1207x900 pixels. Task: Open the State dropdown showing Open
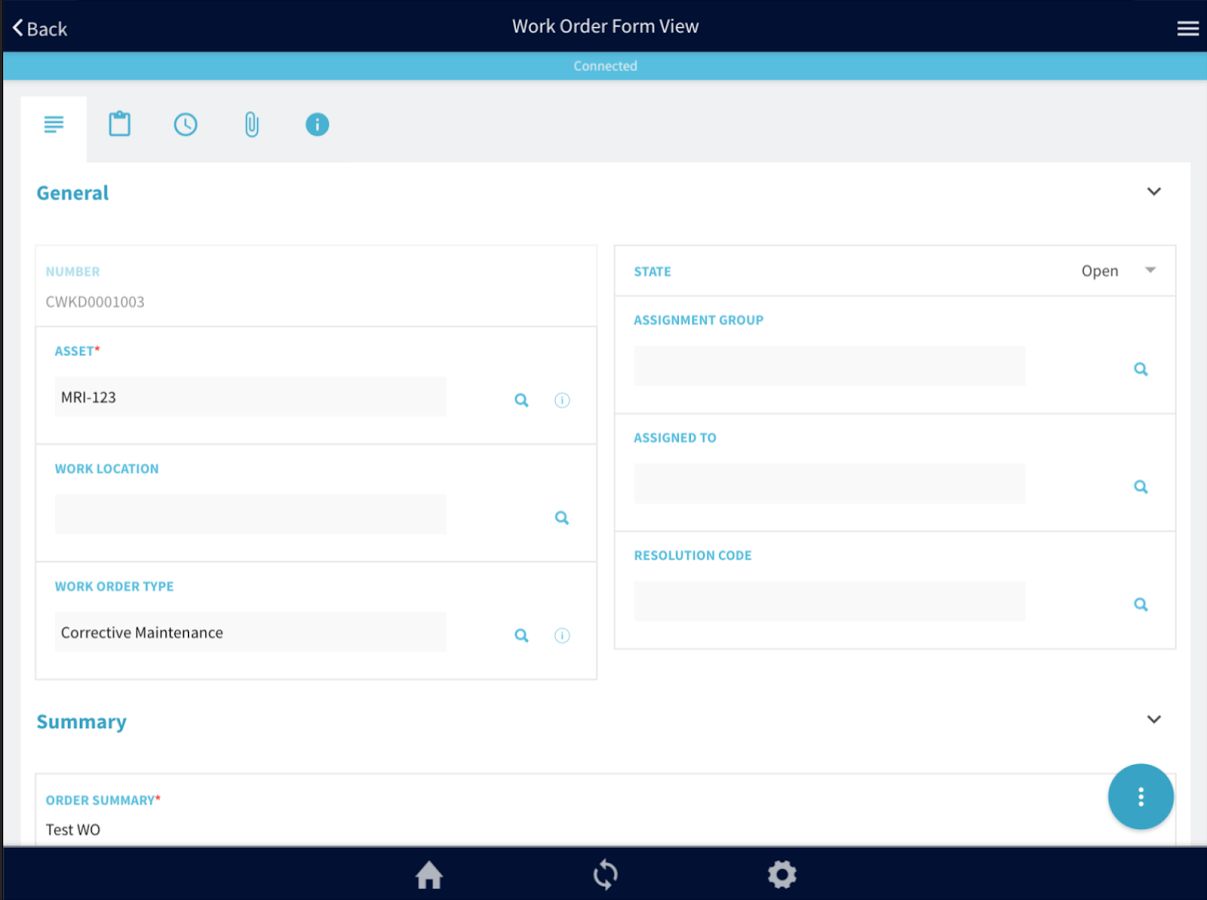click(x=1118, y=271)
